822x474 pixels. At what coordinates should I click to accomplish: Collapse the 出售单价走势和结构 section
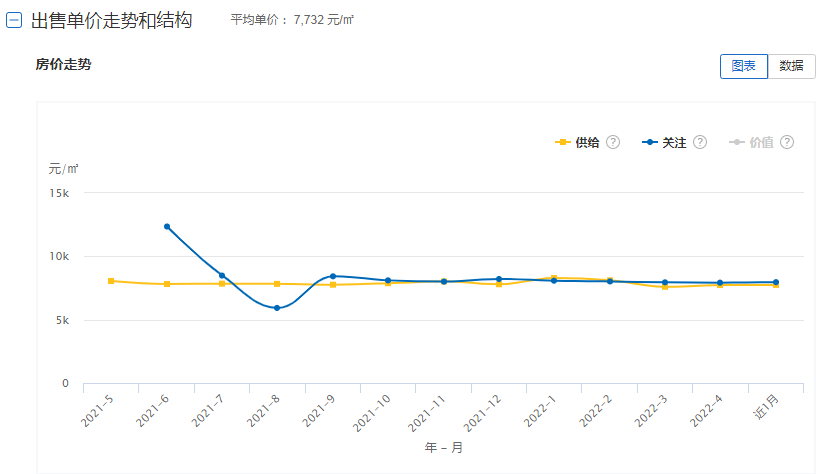click(15, 21)
